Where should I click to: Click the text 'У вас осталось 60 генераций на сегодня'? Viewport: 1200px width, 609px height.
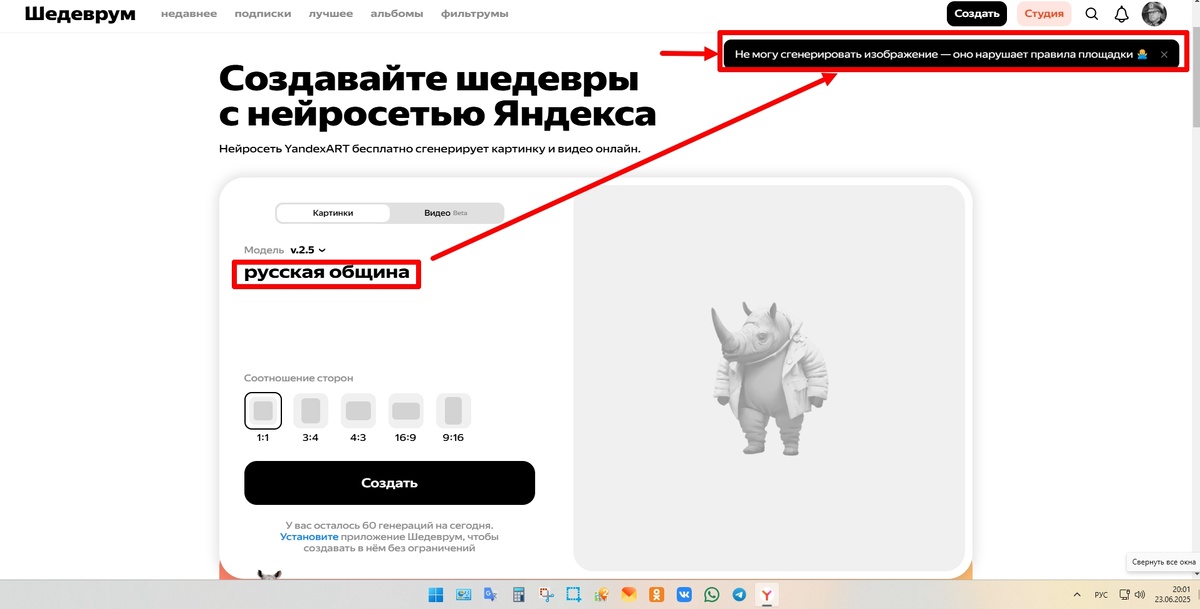tap(389, 525)
